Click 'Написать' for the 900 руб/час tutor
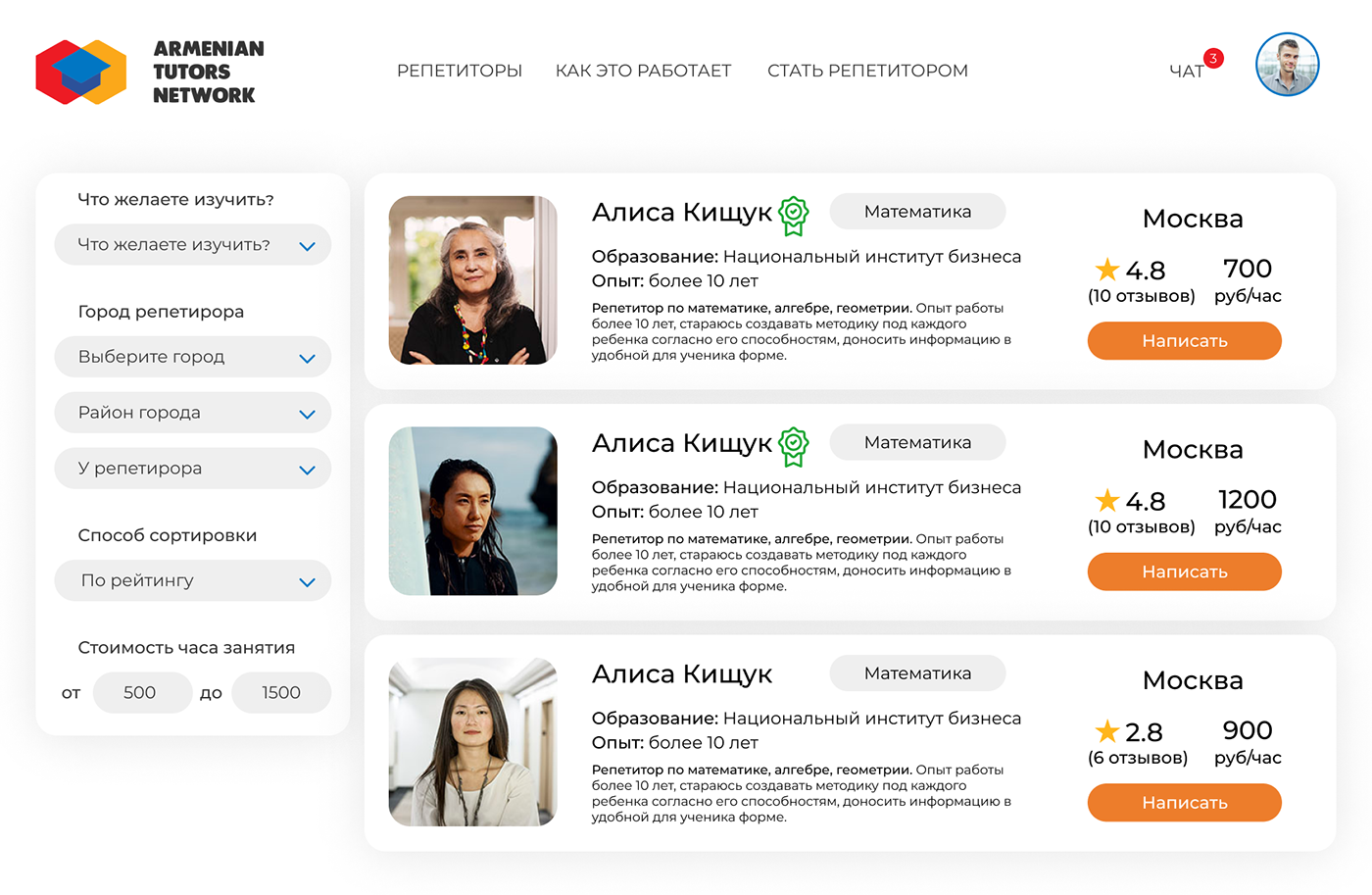 coord(1184,803)
